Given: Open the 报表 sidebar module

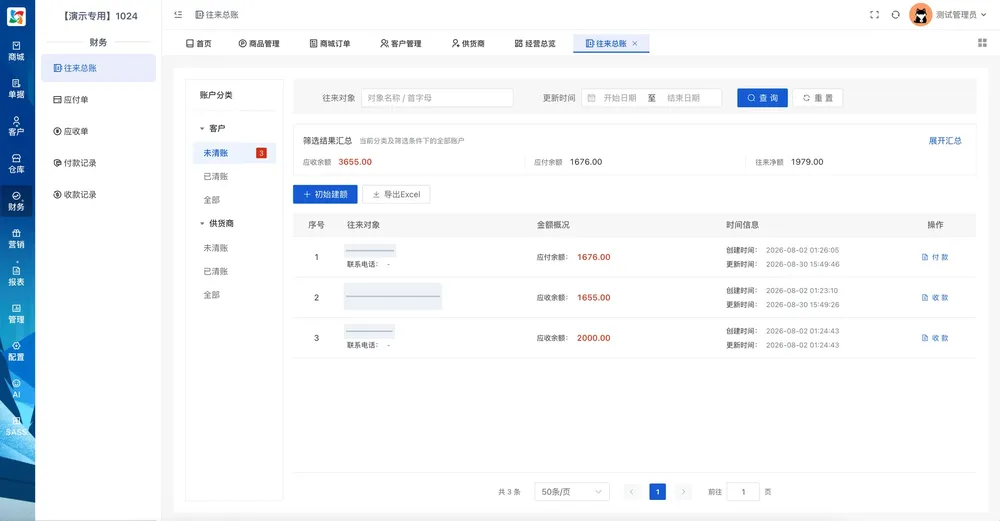Looking at the screenshot, I should (17, 276).
